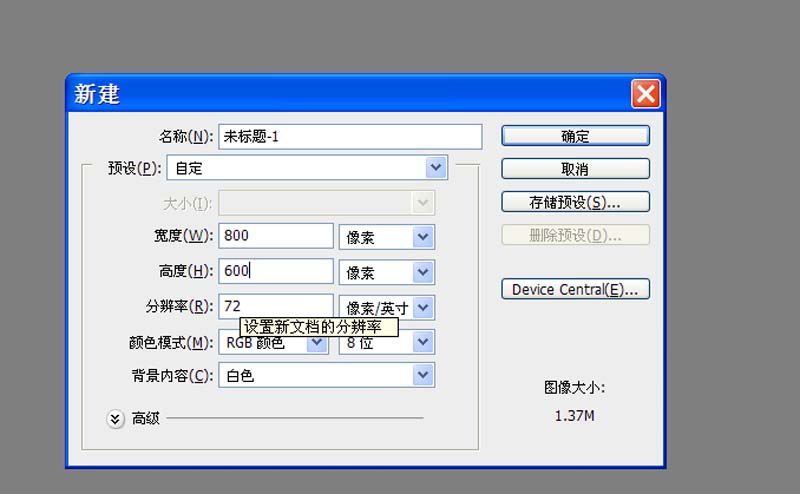Open the 高度 unit dropdown 像素
Image resolution: width=800 pixels, height=494 pixels.
pyautogui.click(x=387, y=273)
